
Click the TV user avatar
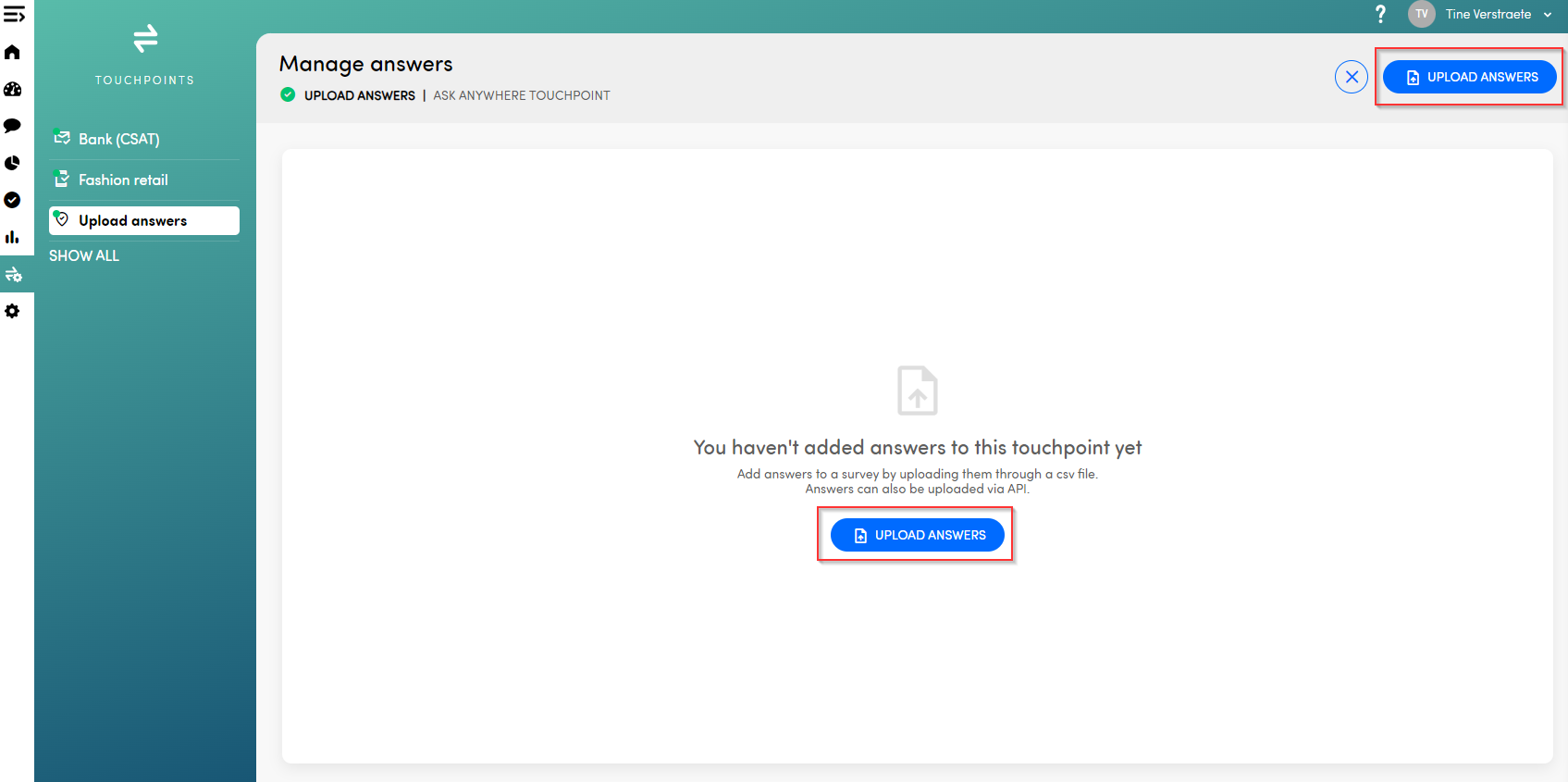[x=1421, y=14]
